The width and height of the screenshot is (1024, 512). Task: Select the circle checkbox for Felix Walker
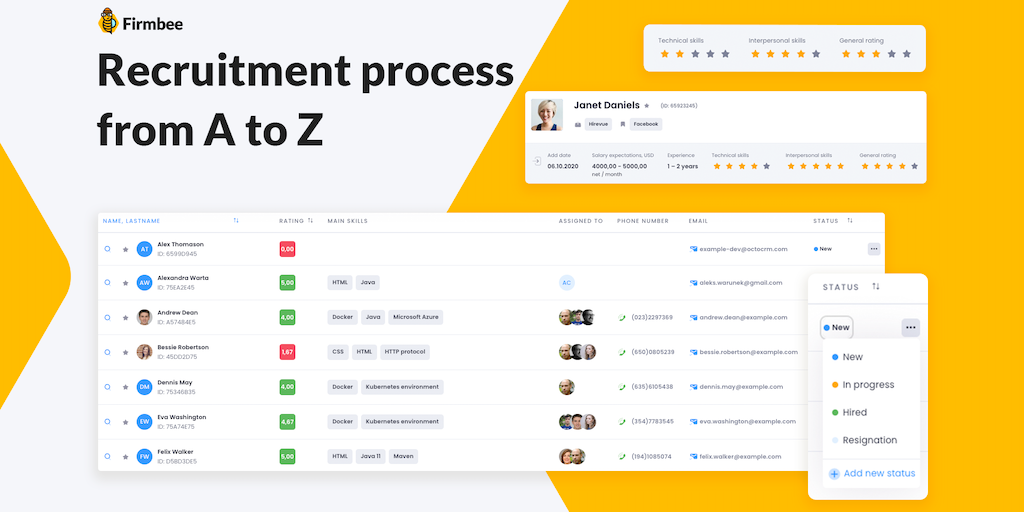click(107, 456)
